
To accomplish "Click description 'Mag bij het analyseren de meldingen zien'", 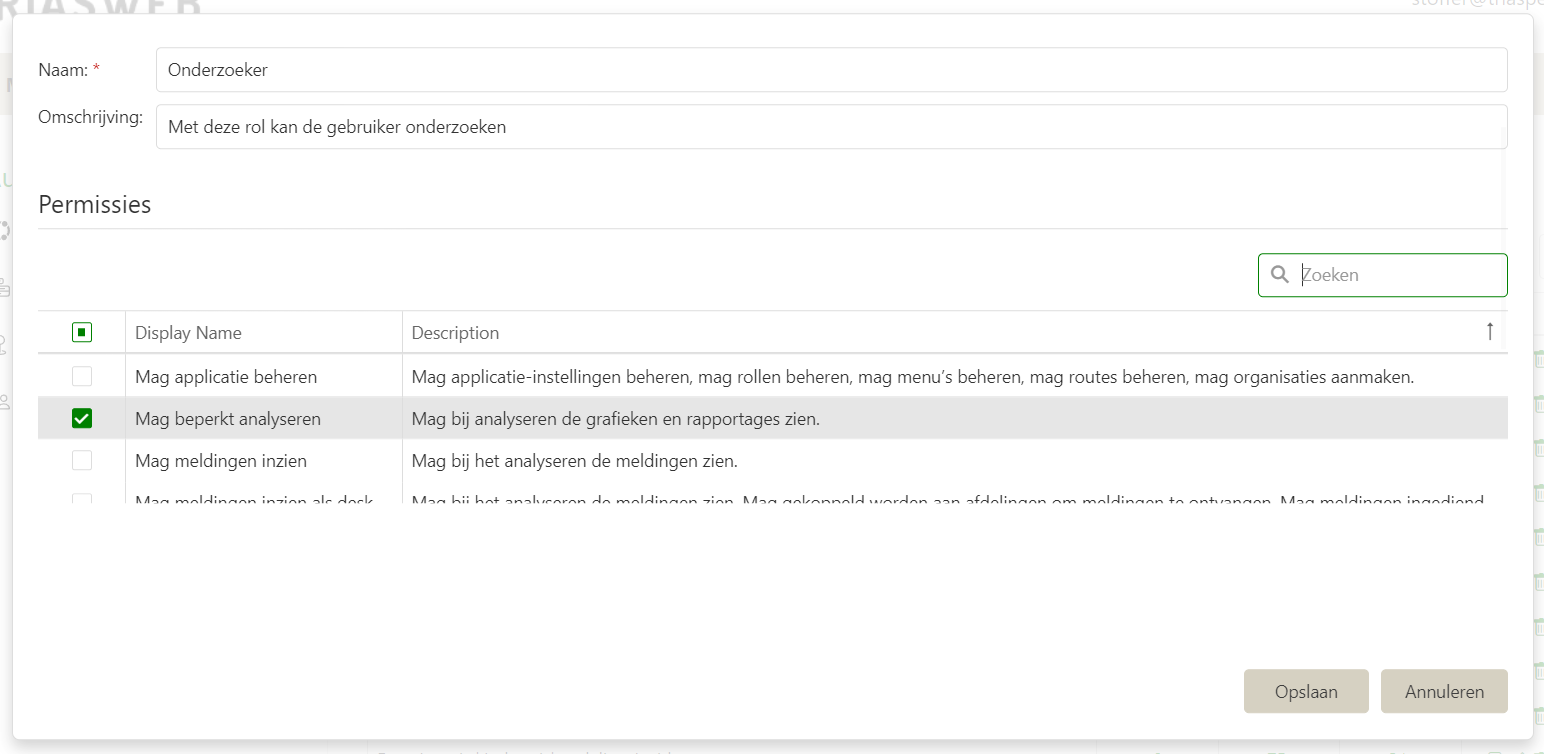I will coord(574,461).
